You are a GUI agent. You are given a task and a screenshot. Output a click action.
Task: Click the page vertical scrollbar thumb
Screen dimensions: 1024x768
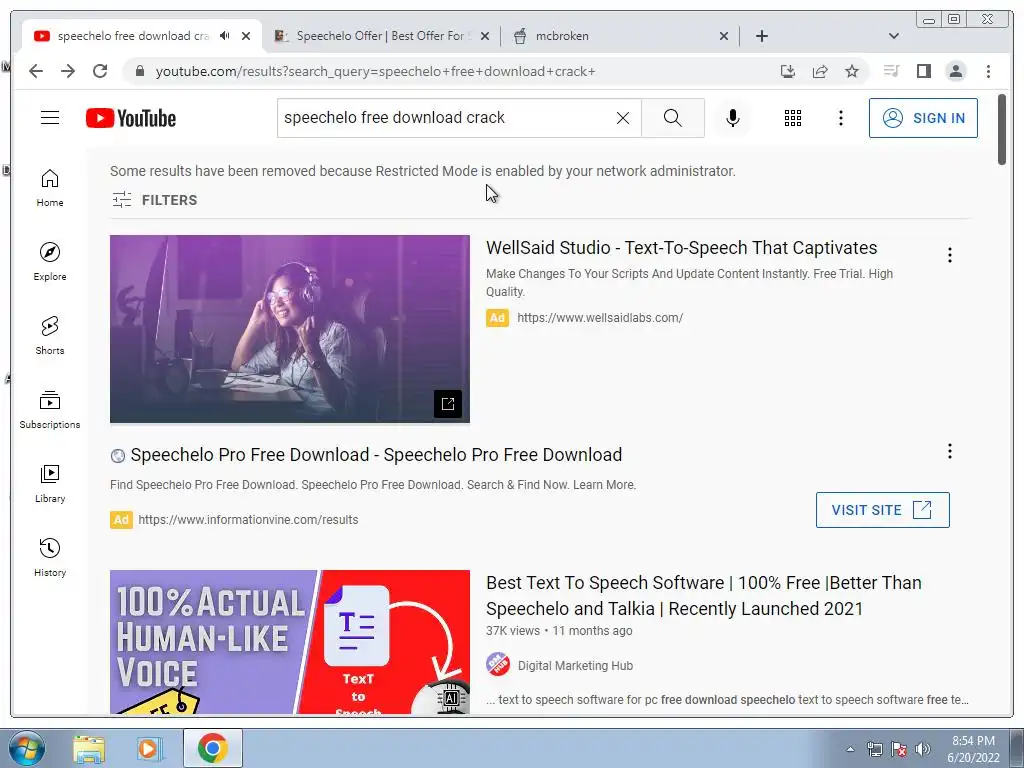(x=1002, y=129)
